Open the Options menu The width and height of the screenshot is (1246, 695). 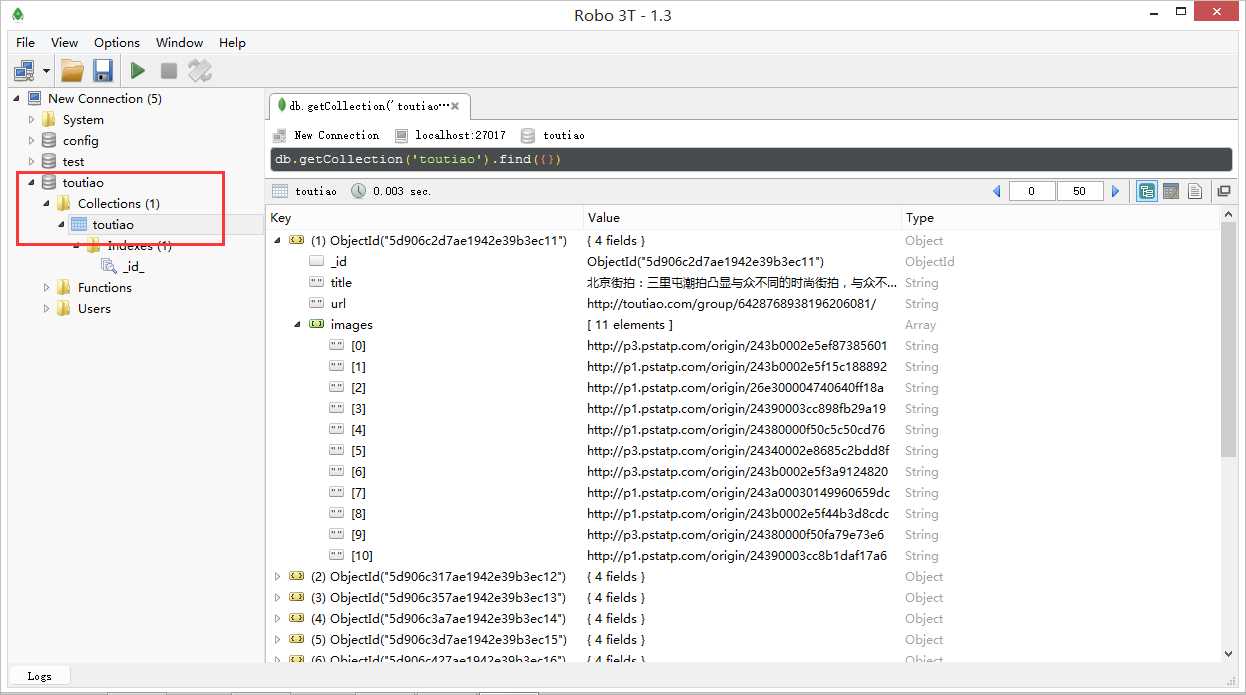[117, 42]
